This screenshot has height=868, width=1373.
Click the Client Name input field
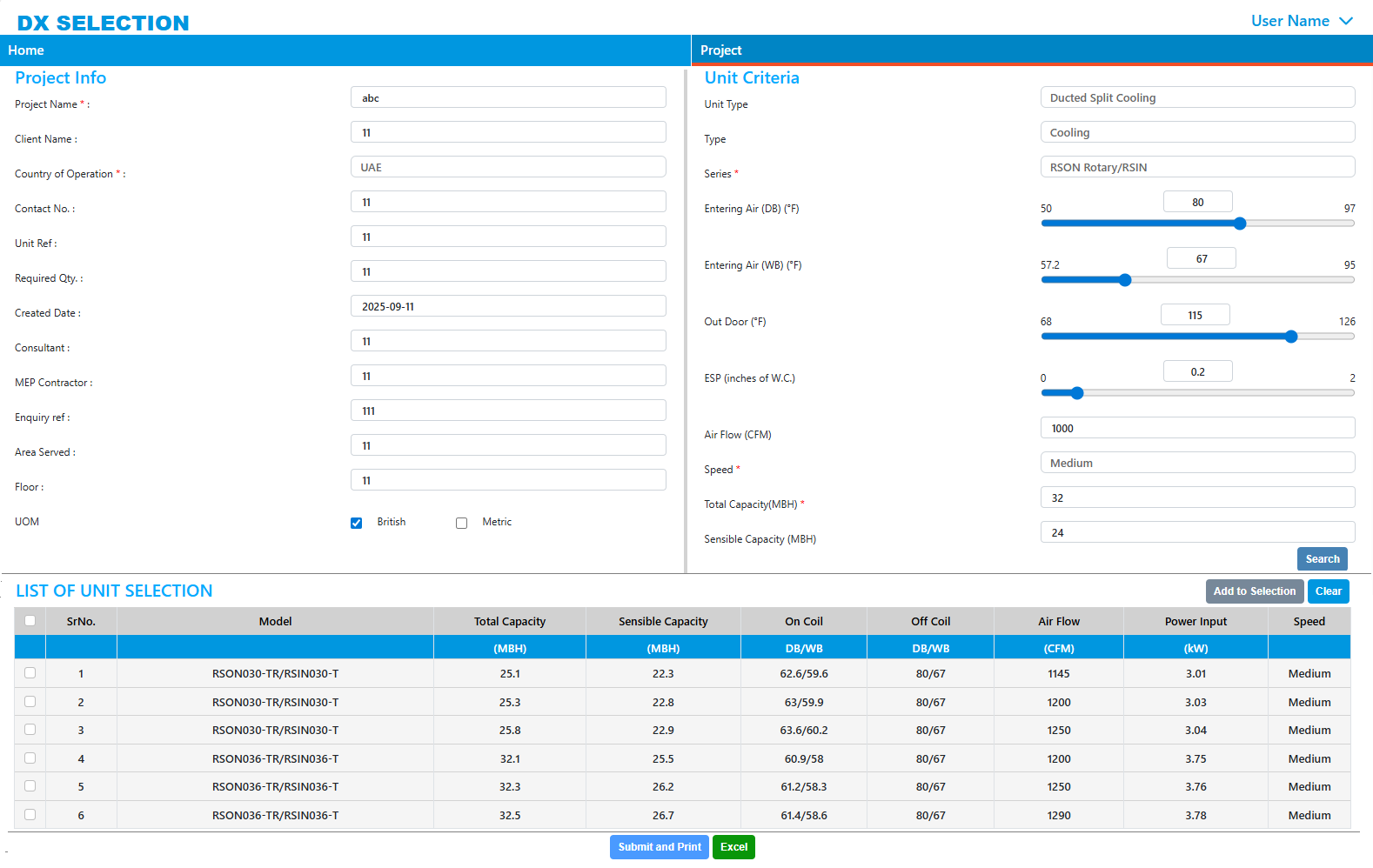508,132
